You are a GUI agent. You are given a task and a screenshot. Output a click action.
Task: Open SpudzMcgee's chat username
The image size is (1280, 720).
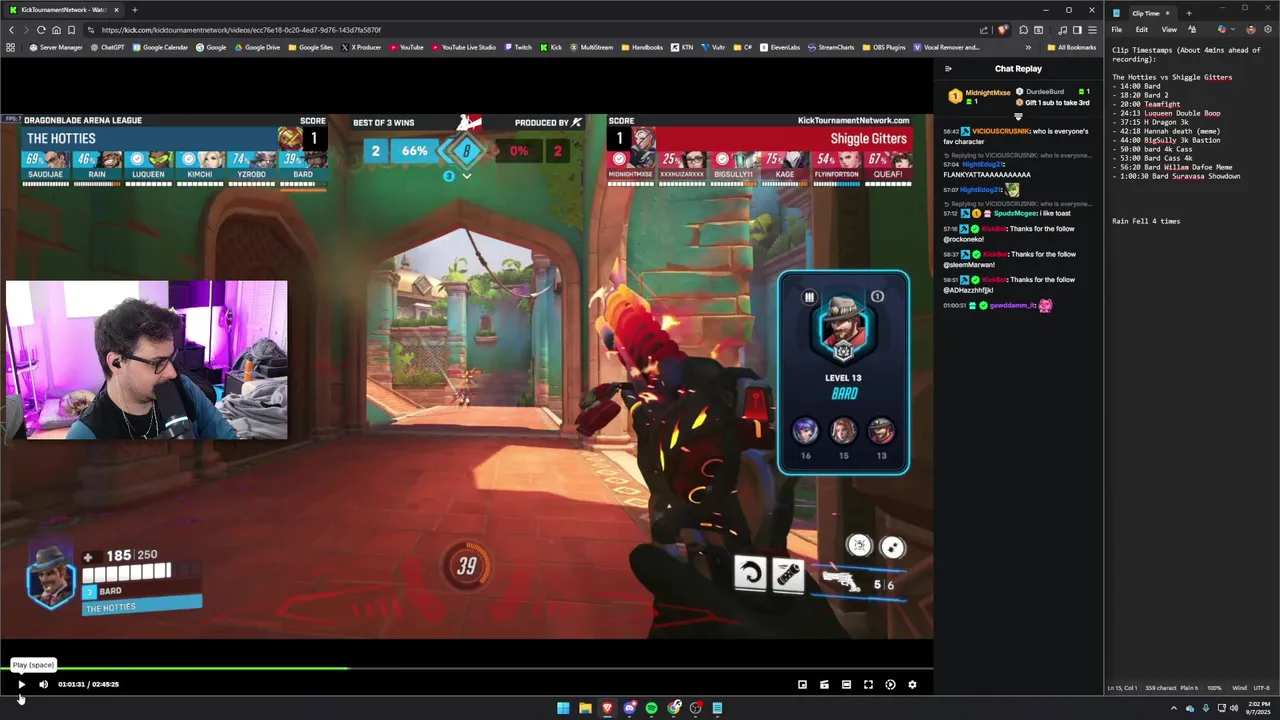pos(1015,213)
